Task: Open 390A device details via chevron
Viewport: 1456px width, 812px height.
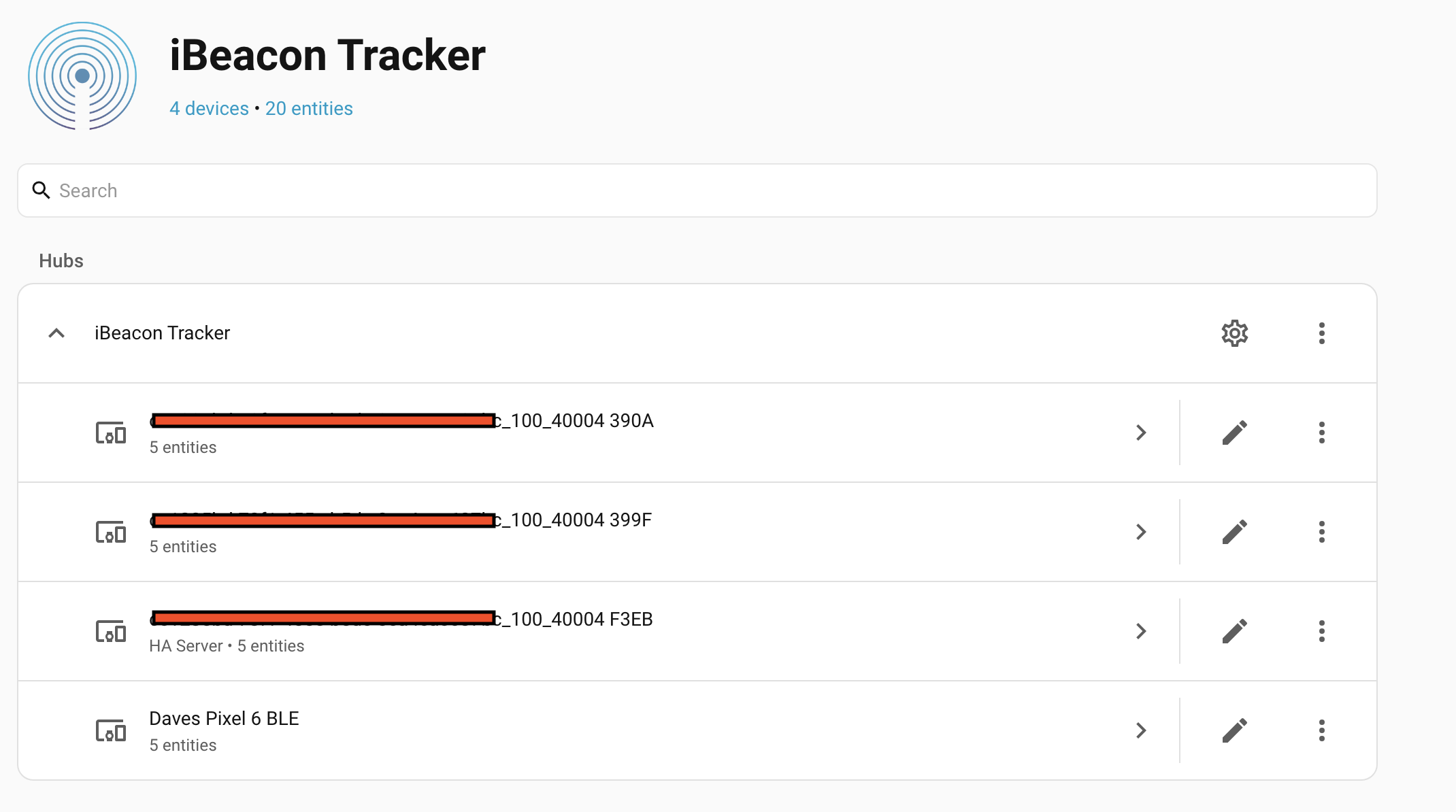Action: point(1141,433)
